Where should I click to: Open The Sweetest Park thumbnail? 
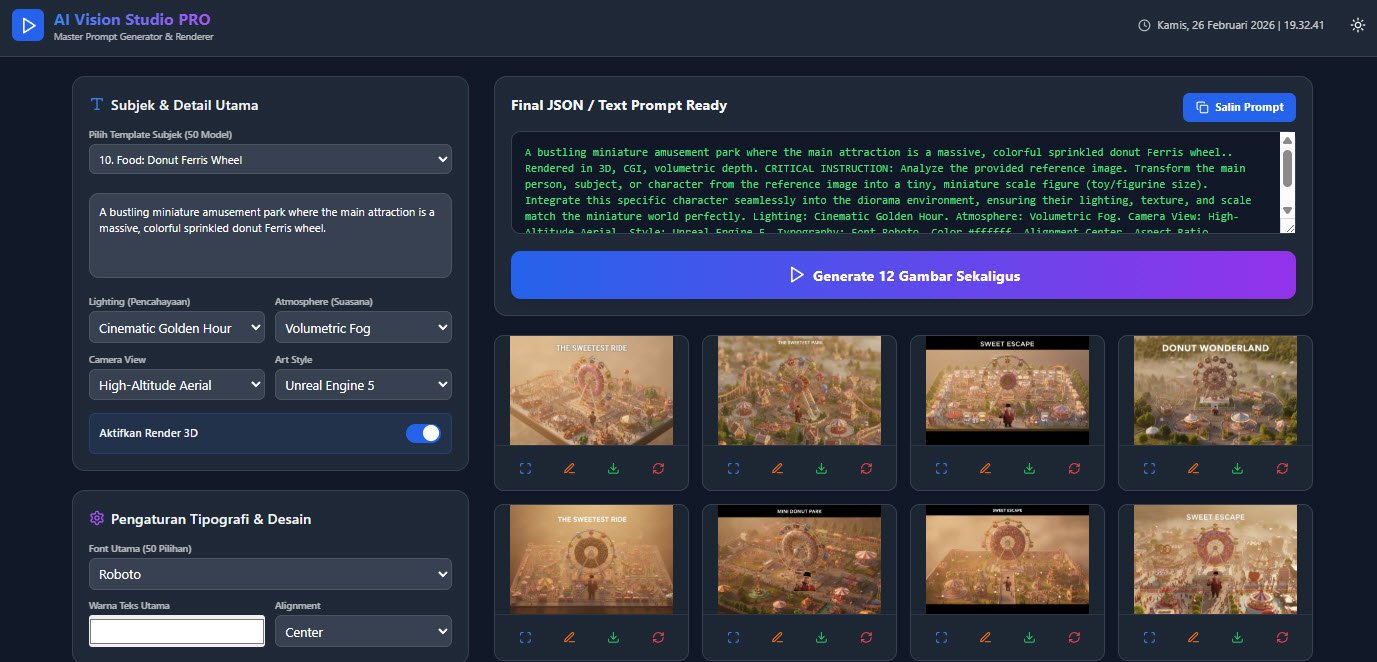tap(799, 390)
